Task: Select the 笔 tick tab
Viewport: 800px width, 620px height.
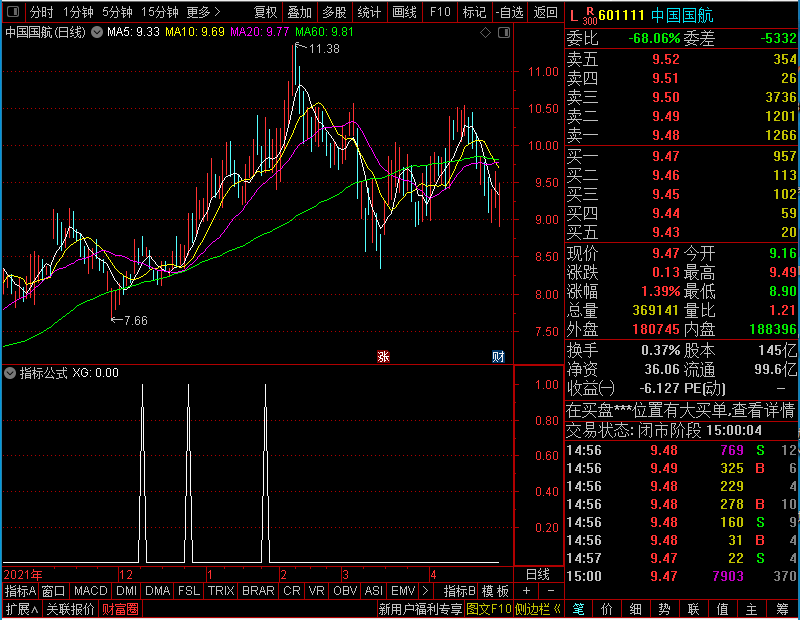Action: (x=578, y=609)
